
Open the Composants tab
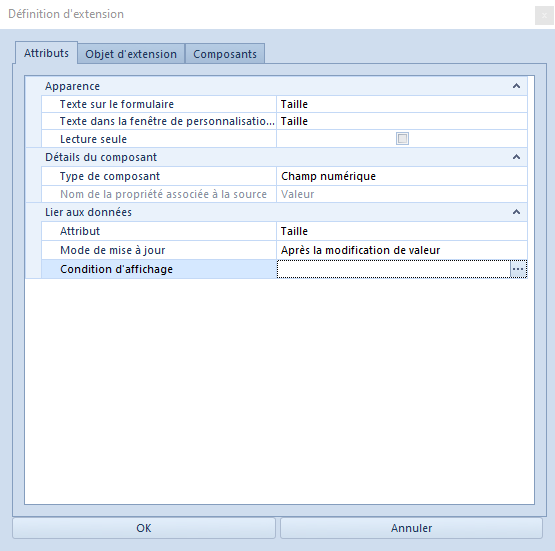225,54
